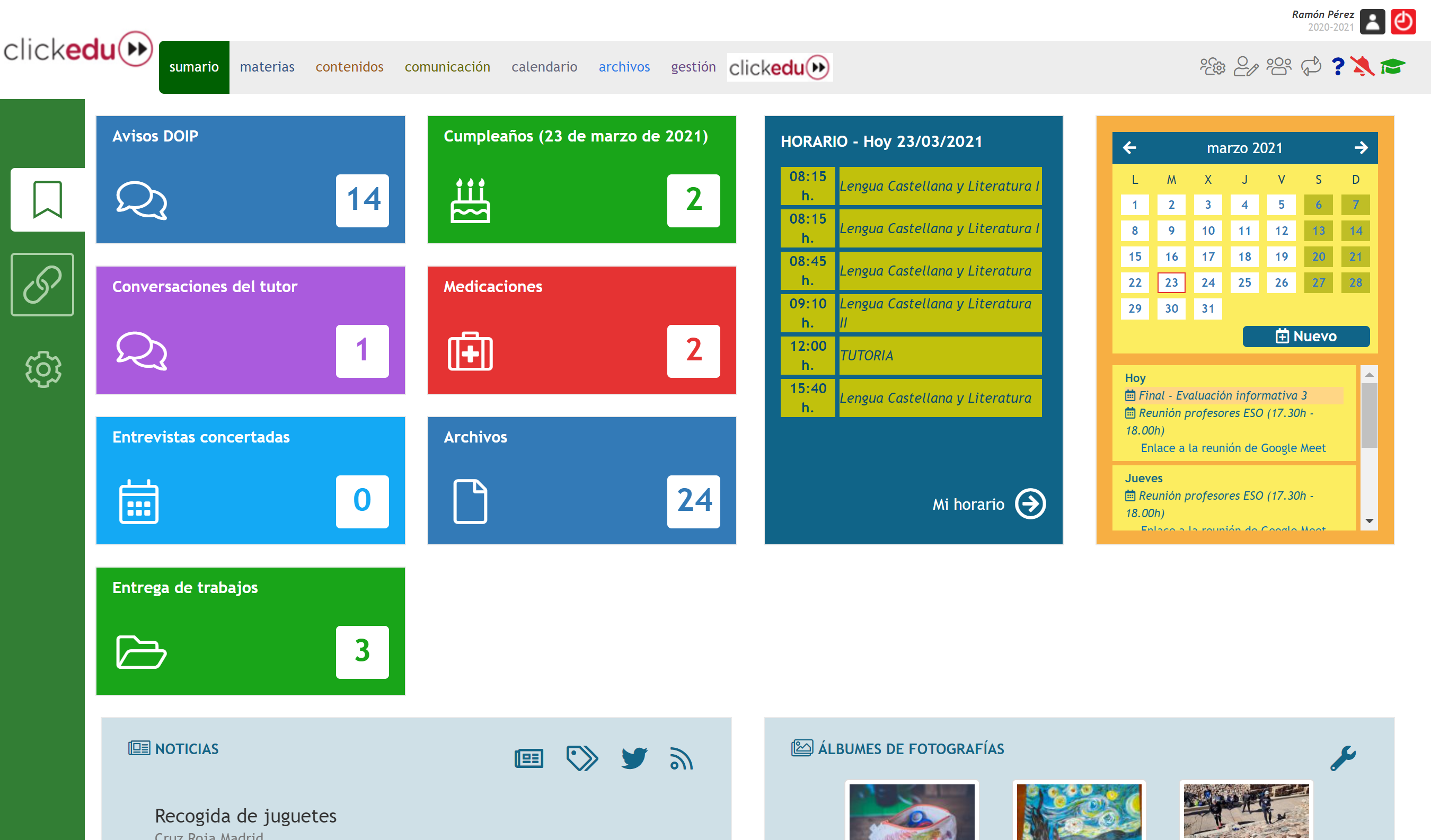Open the Starry Night album thumbnail
Viewport: 1431px width, 840px height.
coord(1079,811)
